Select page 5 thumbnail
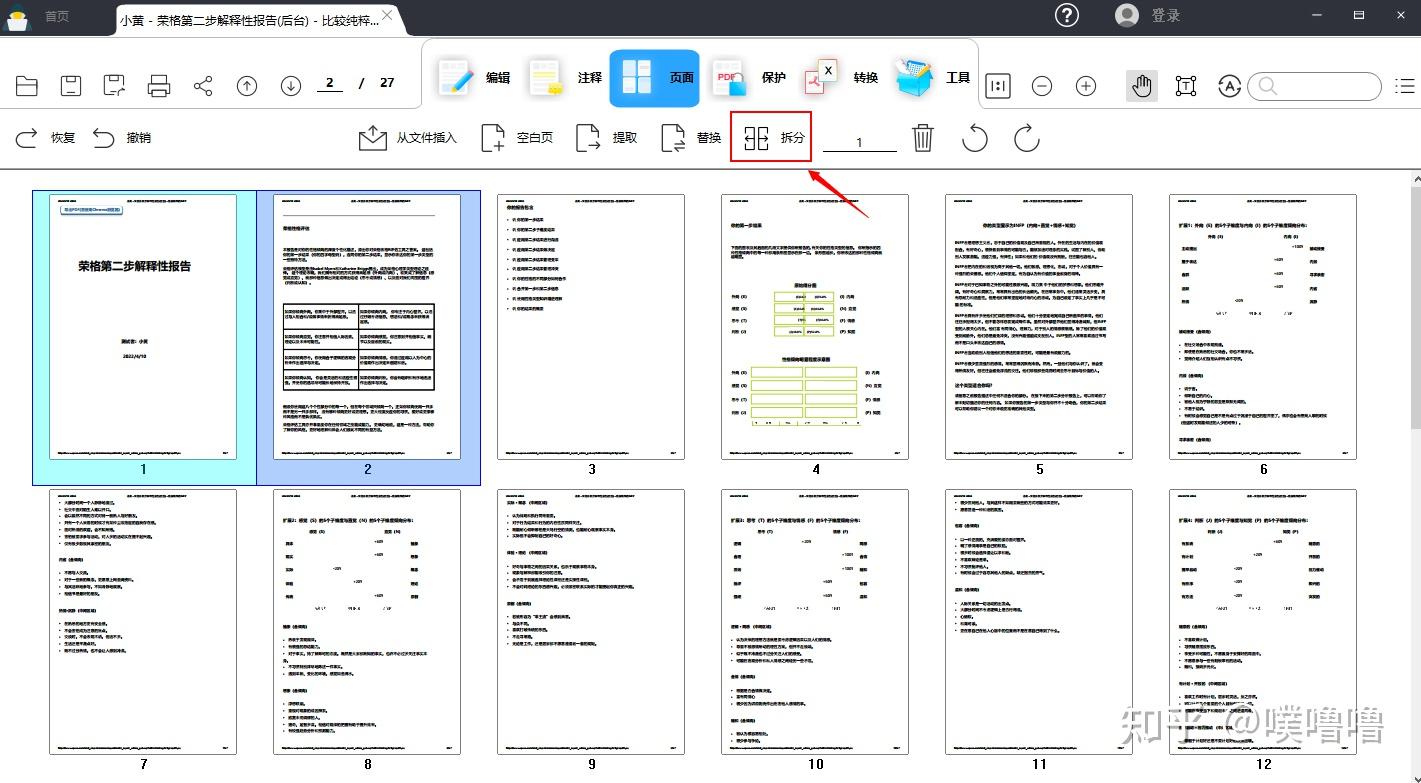Viewport: 1421px width, 783px height. click(x=1039, y=327)
